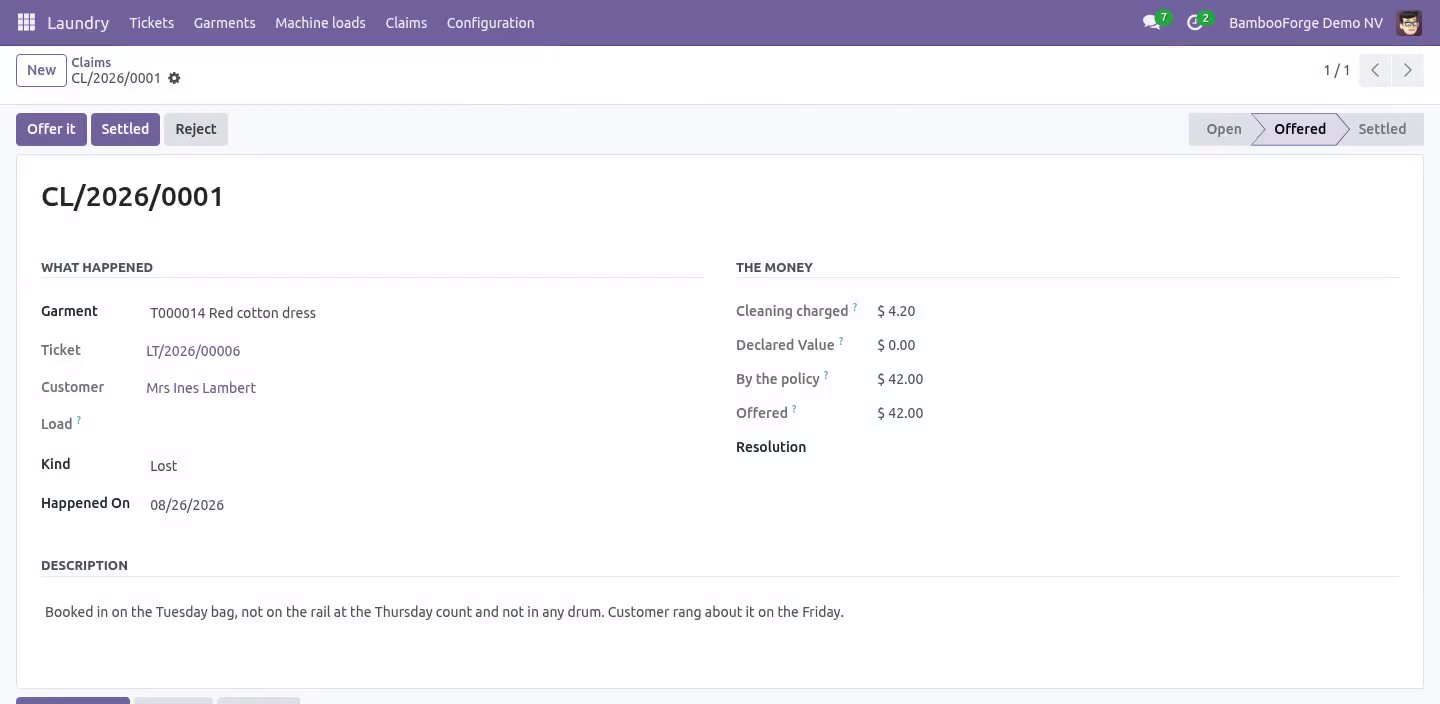
Task: Open the user avatar menu
Action: (1409, 22)
